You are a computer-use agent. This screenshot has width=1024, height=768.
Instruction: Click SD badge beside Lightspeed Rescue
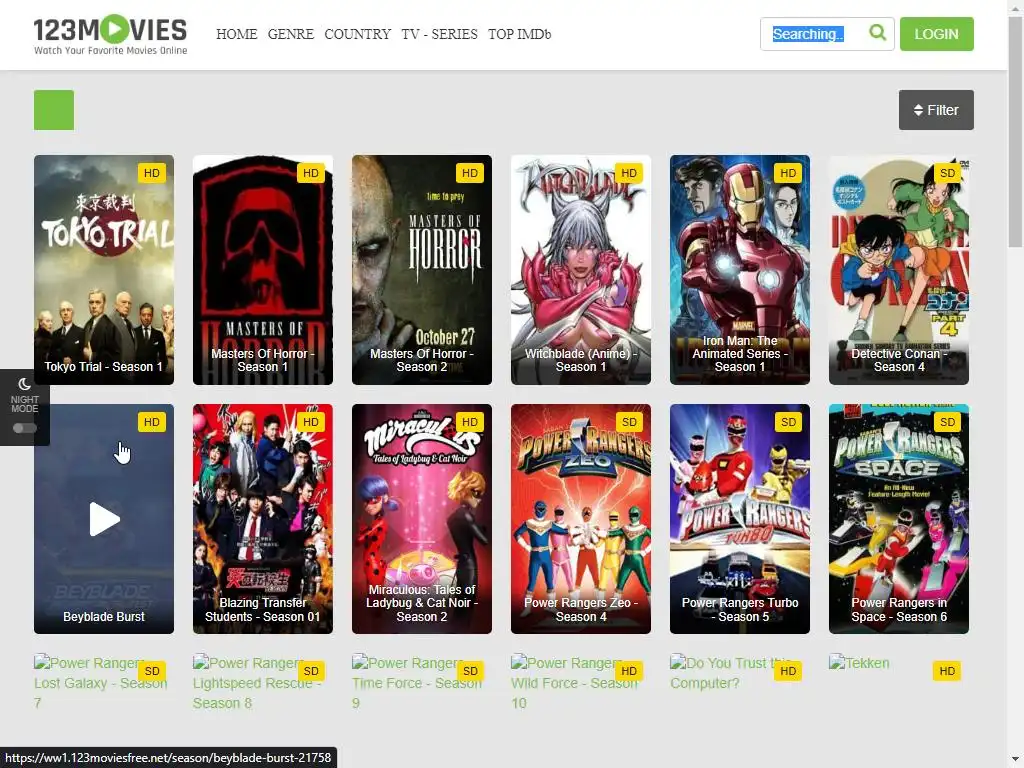coord(311,671)
